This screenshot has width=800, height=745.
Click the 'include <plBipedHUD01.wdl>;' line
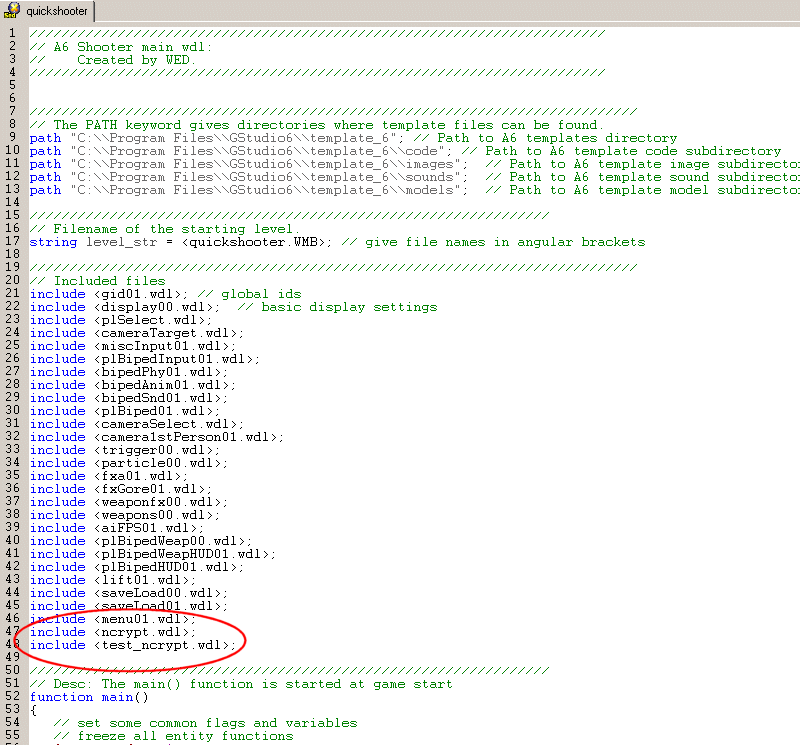(x=137, y=567)
